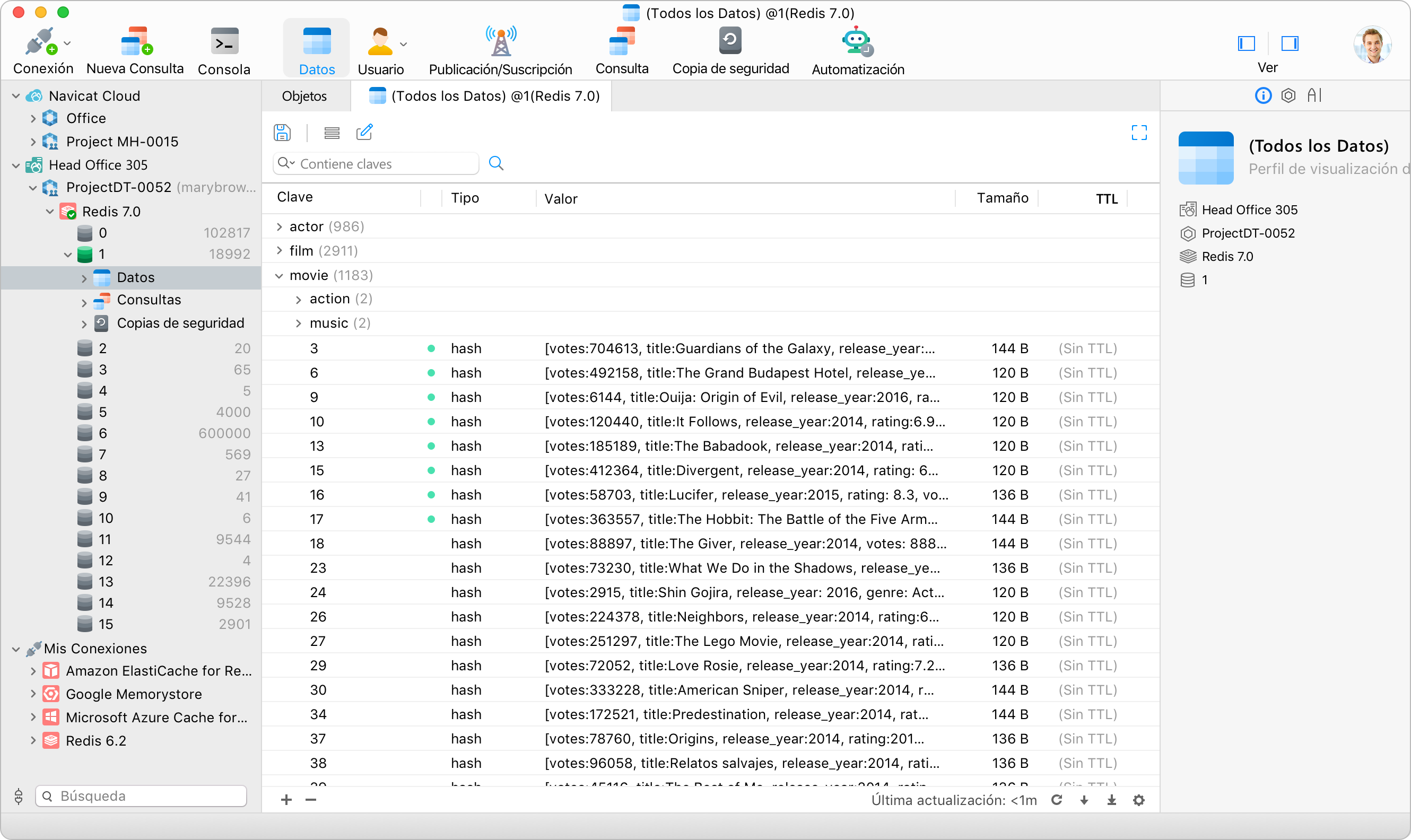Expand the action subgroup
The width and height of the screenshot is (1411, 840).
coord(299,299)
